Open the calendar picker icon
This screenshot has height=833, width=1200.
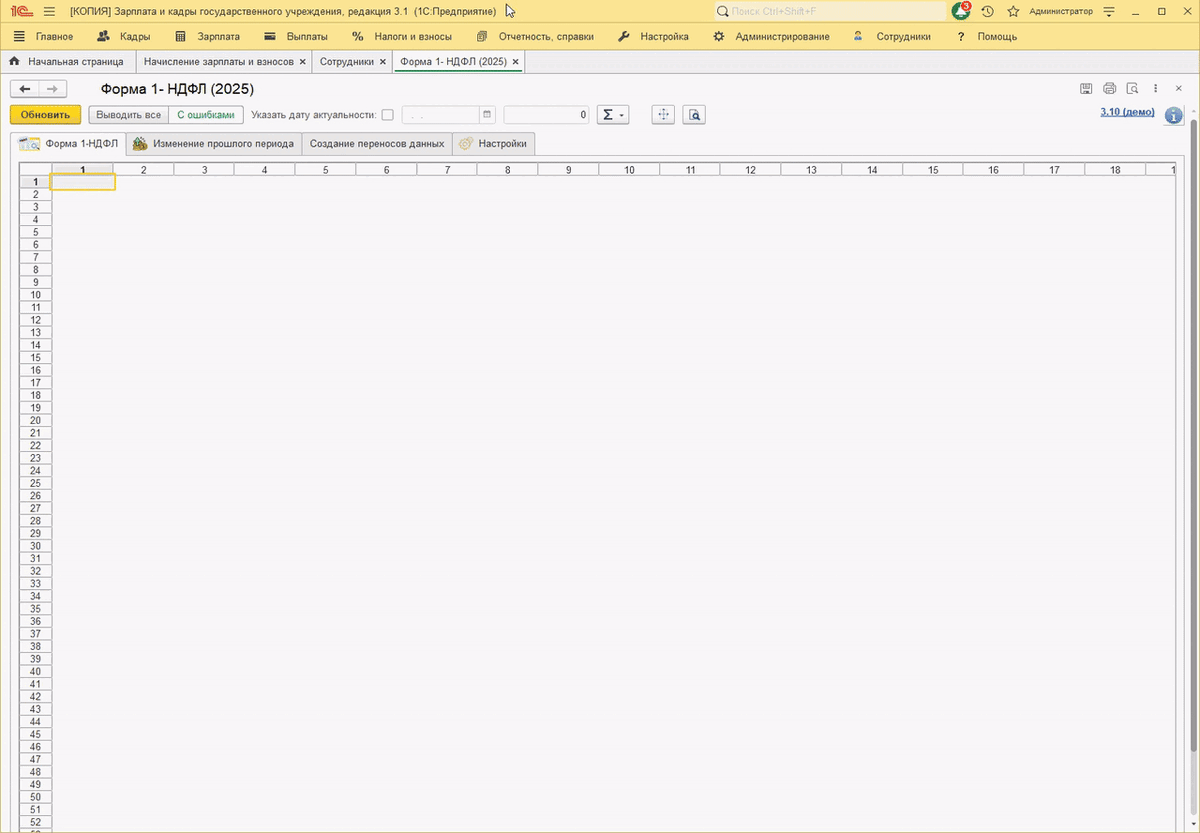click(x=487, y=115)
